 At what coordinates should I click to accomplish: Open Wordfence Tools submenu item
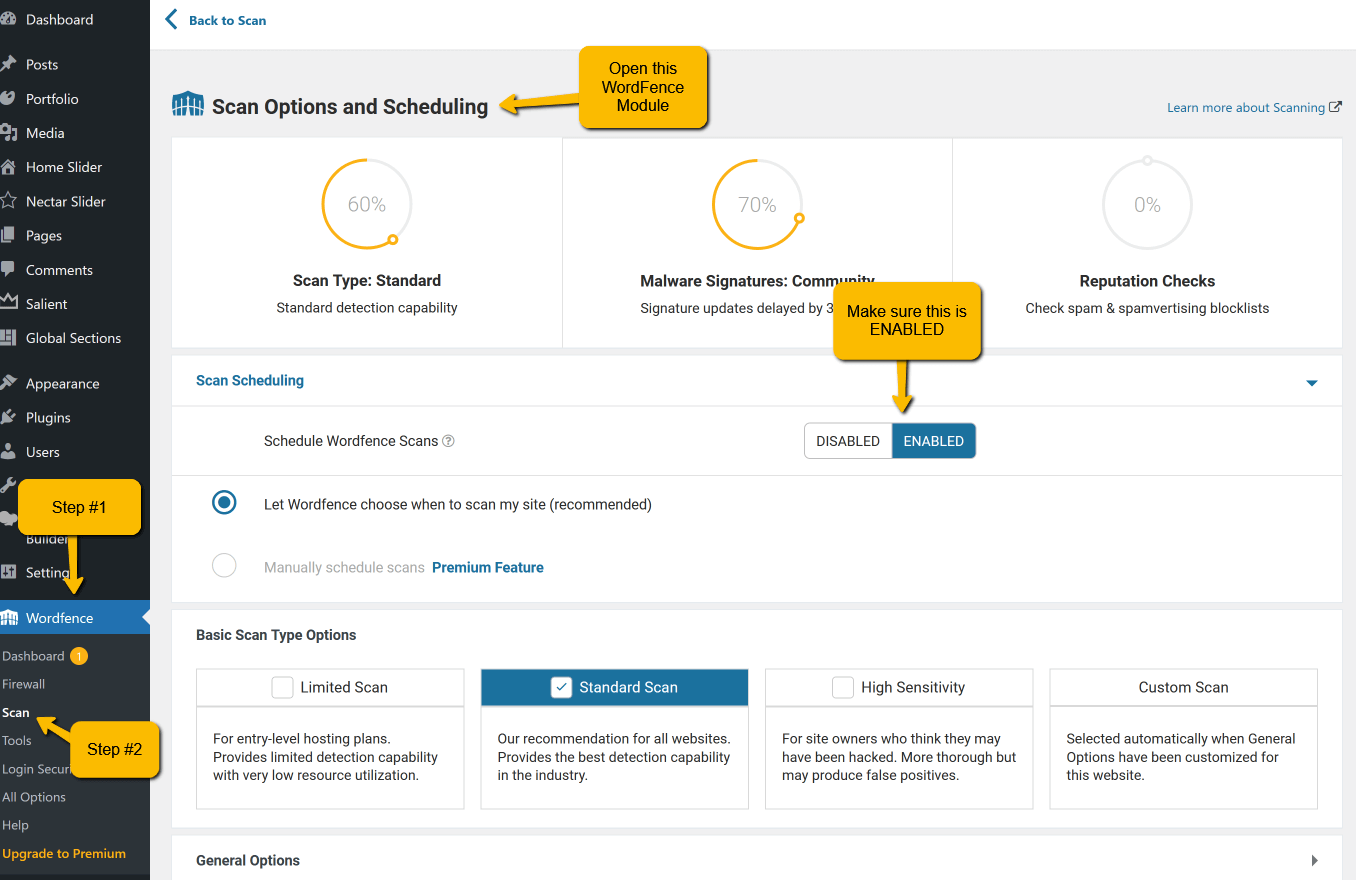(17, 740)
